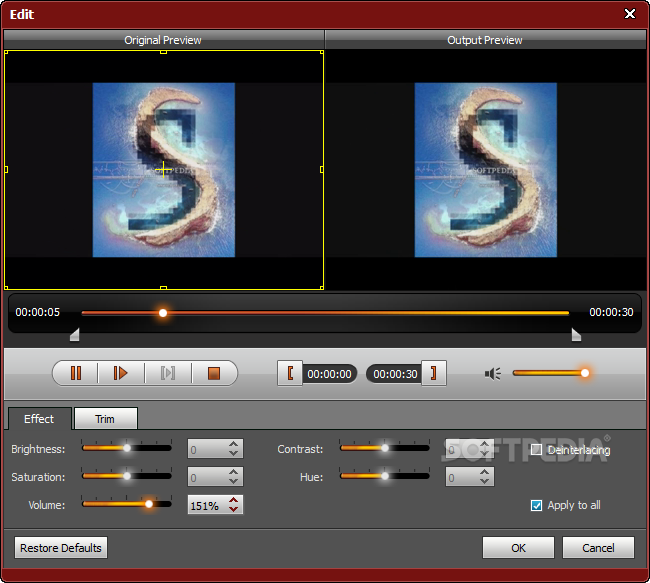Click the Saturation slider
Viewport: 650px width, 583px height.
(126, 476)
